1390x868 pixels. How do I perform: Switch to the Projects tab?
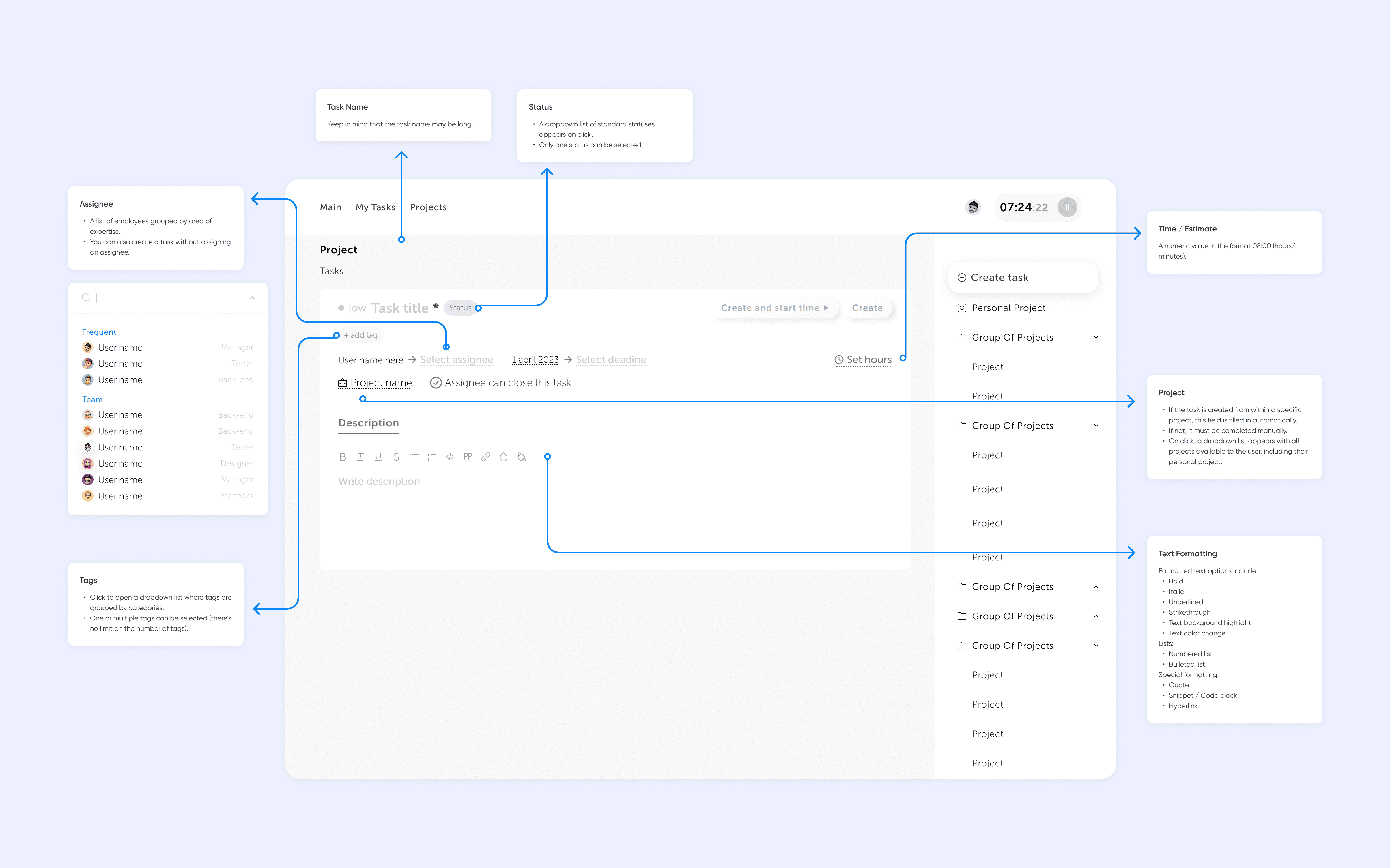[x=428, y=207]
